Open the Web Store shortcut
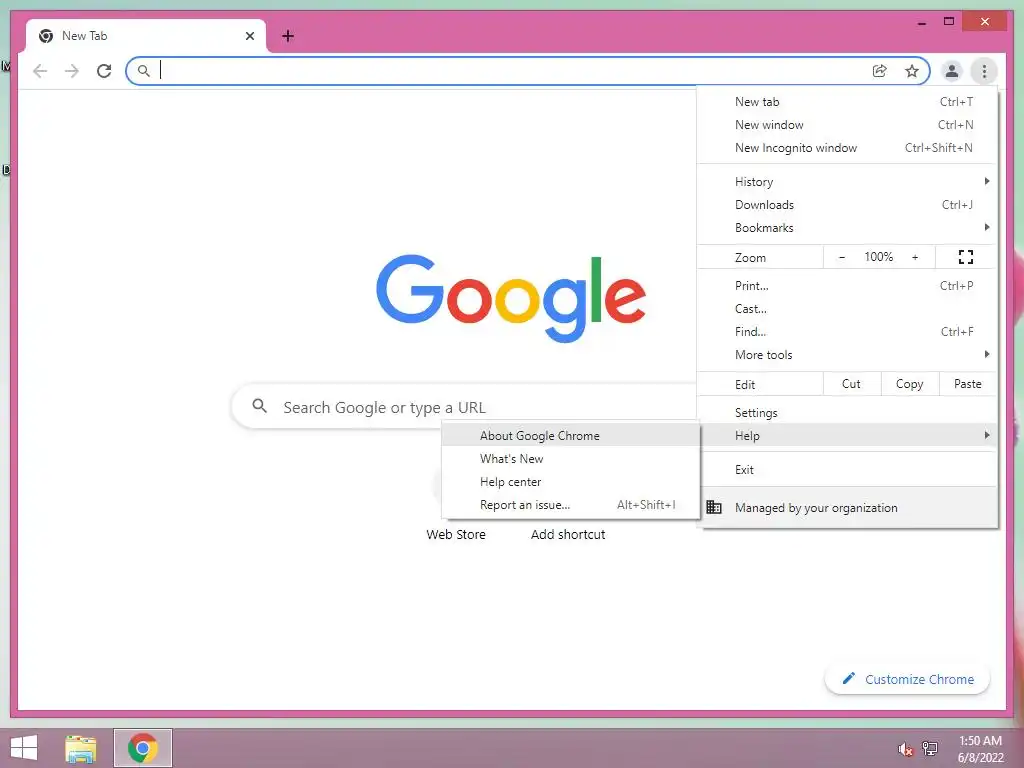 coord(456,534)
